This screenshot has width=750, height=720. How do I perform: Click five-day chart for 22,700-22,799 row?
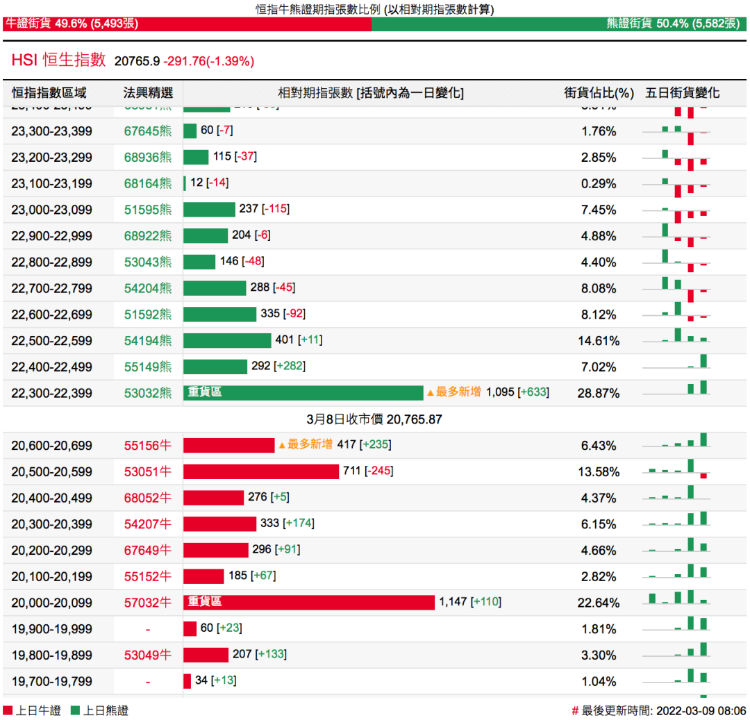tap(676, 289)
